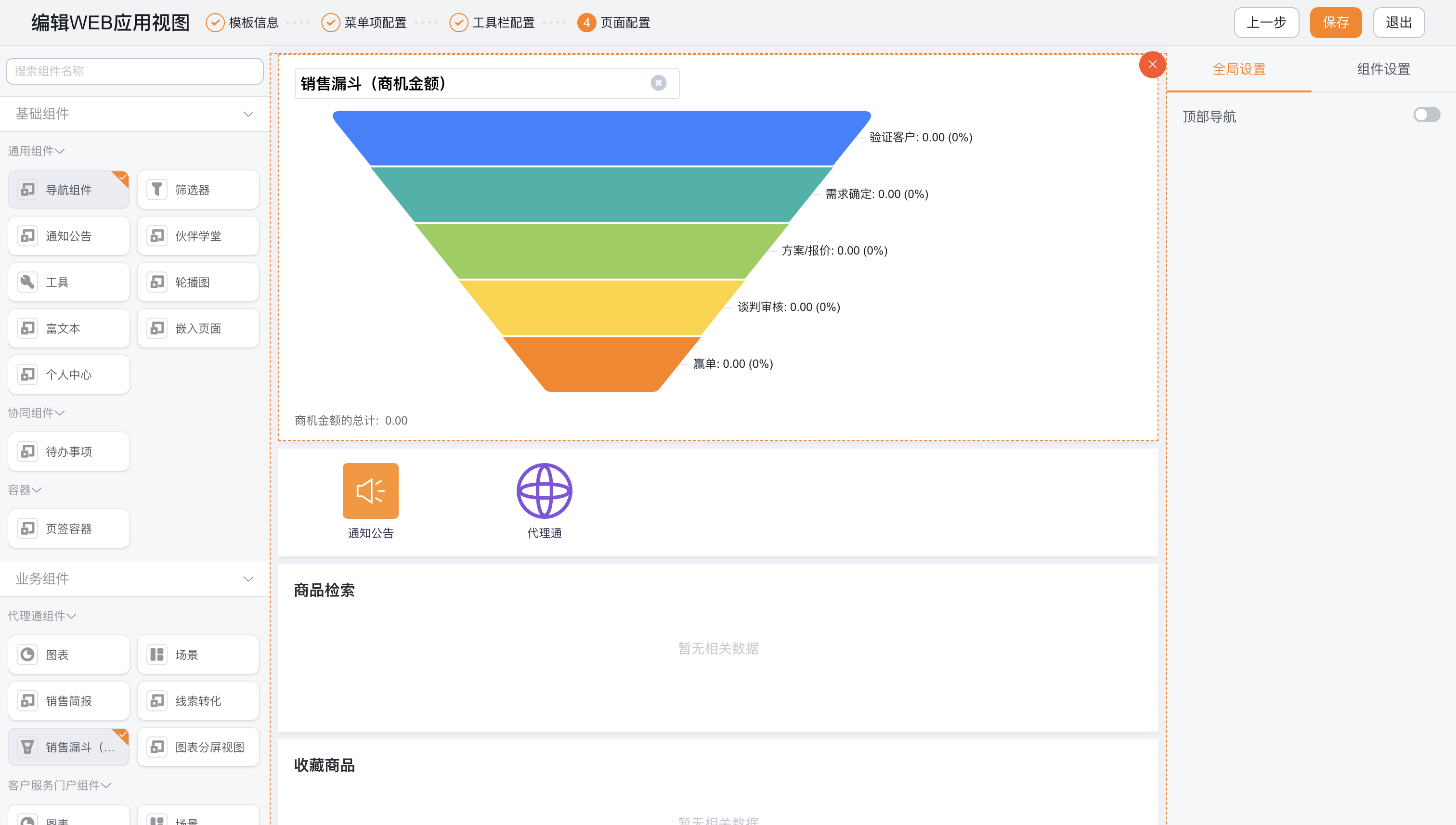
Task: Remove the funnel widget with red close button
Action: pos(1152,64)
